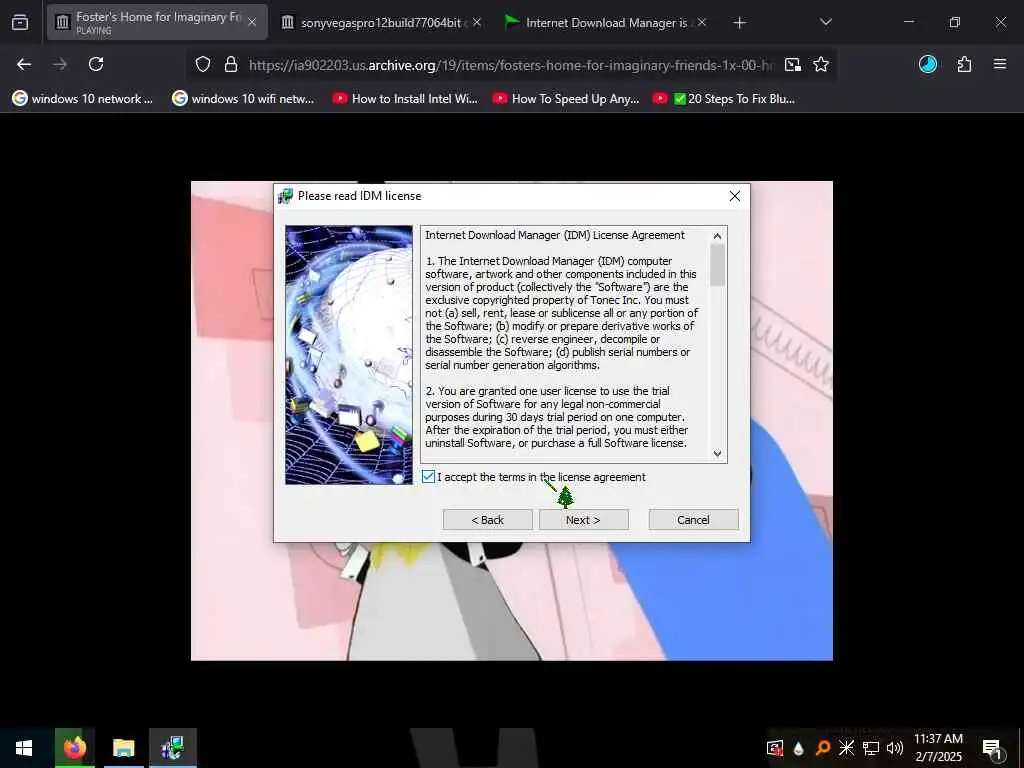
Task: Switch to sonyvegaspro12build77064bit tab
Action: point(383,23)
